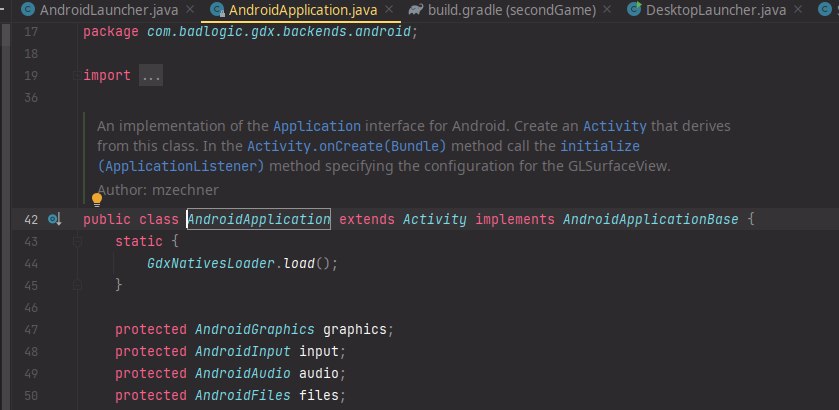Click the locked class icon of AndroidApplication.java
The height and width of the screenshot is (410, 839).
[x=217, y=9]
